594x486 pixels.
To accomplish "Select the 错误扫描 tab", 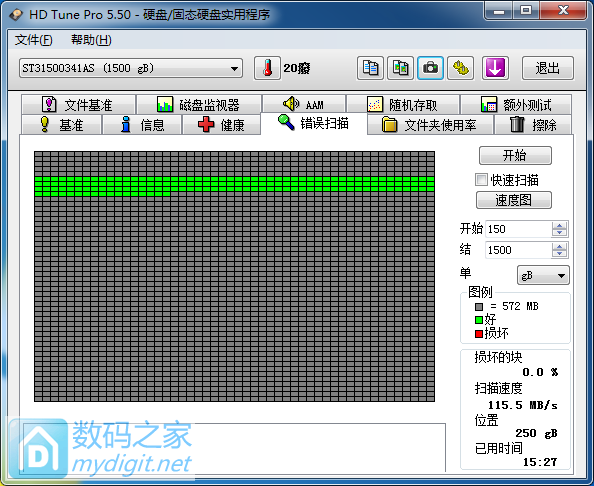I will tap(314, 123).
